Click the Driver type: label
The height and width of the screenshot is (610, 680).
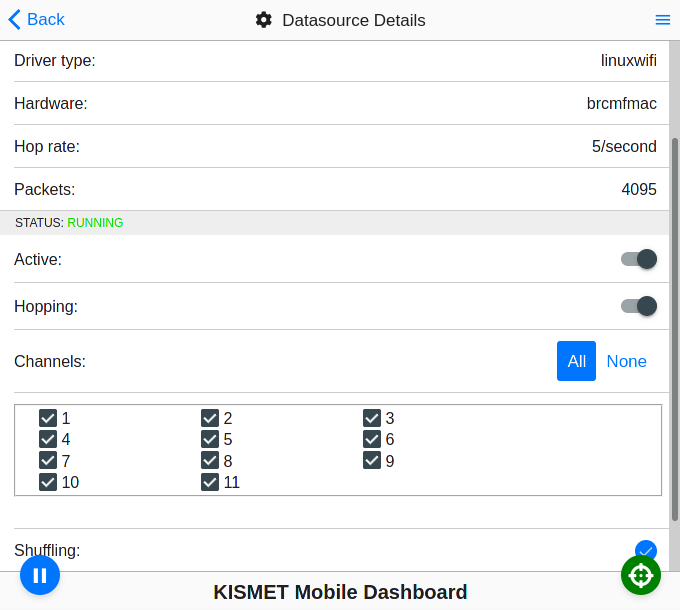click(55, 60)
